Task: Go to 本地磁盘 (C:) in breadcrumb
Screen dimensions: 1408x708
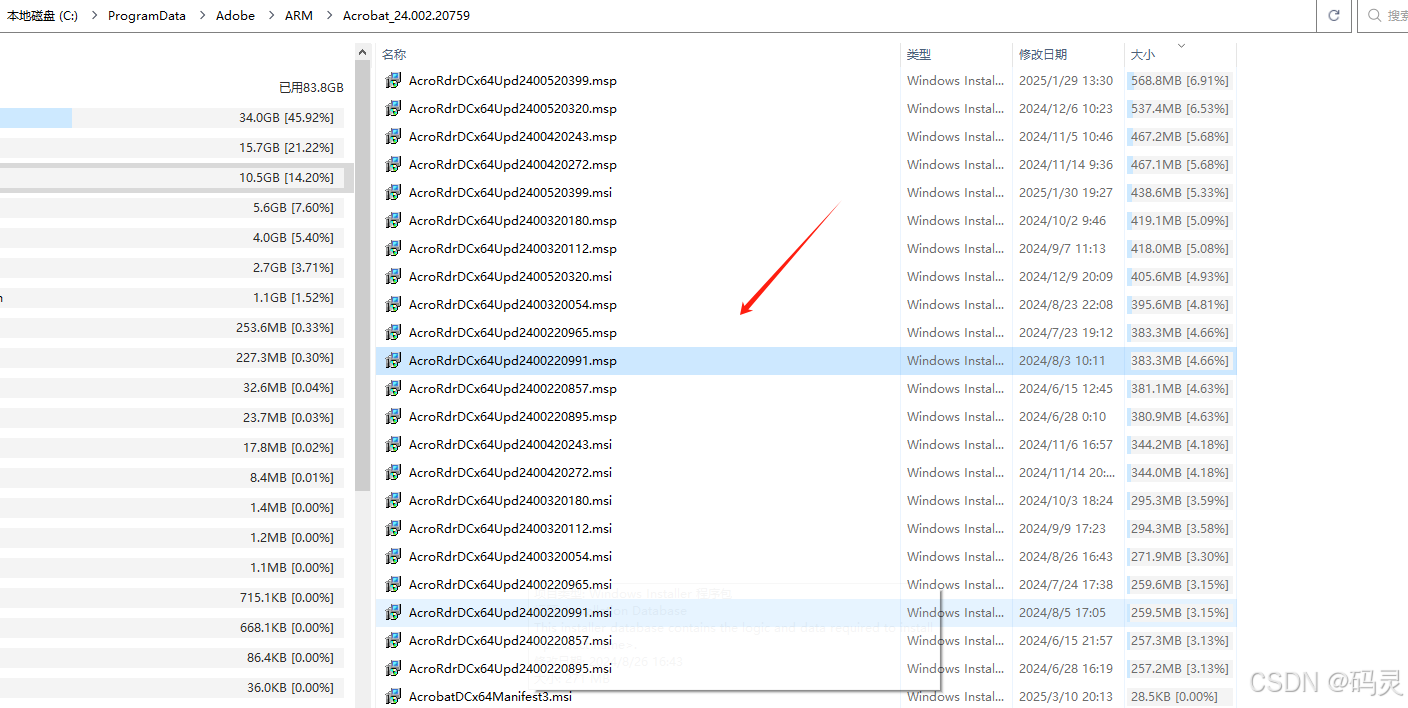Action: [x=42, y=16]
